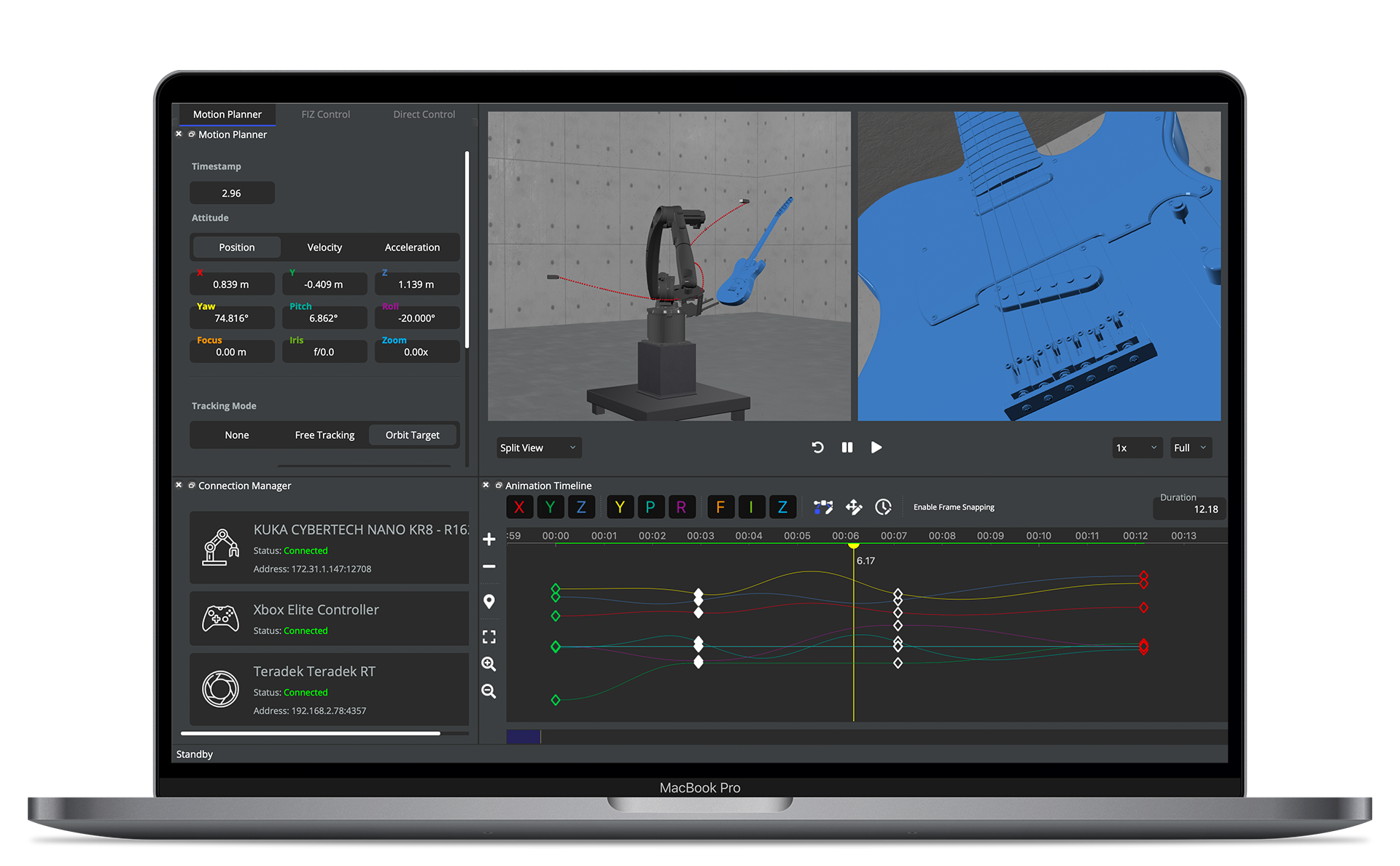This screenshot has height=866, width=1400.
Task: Select the keyframe selection tool in Animation Timeline
Action: [x=822, y=507]
